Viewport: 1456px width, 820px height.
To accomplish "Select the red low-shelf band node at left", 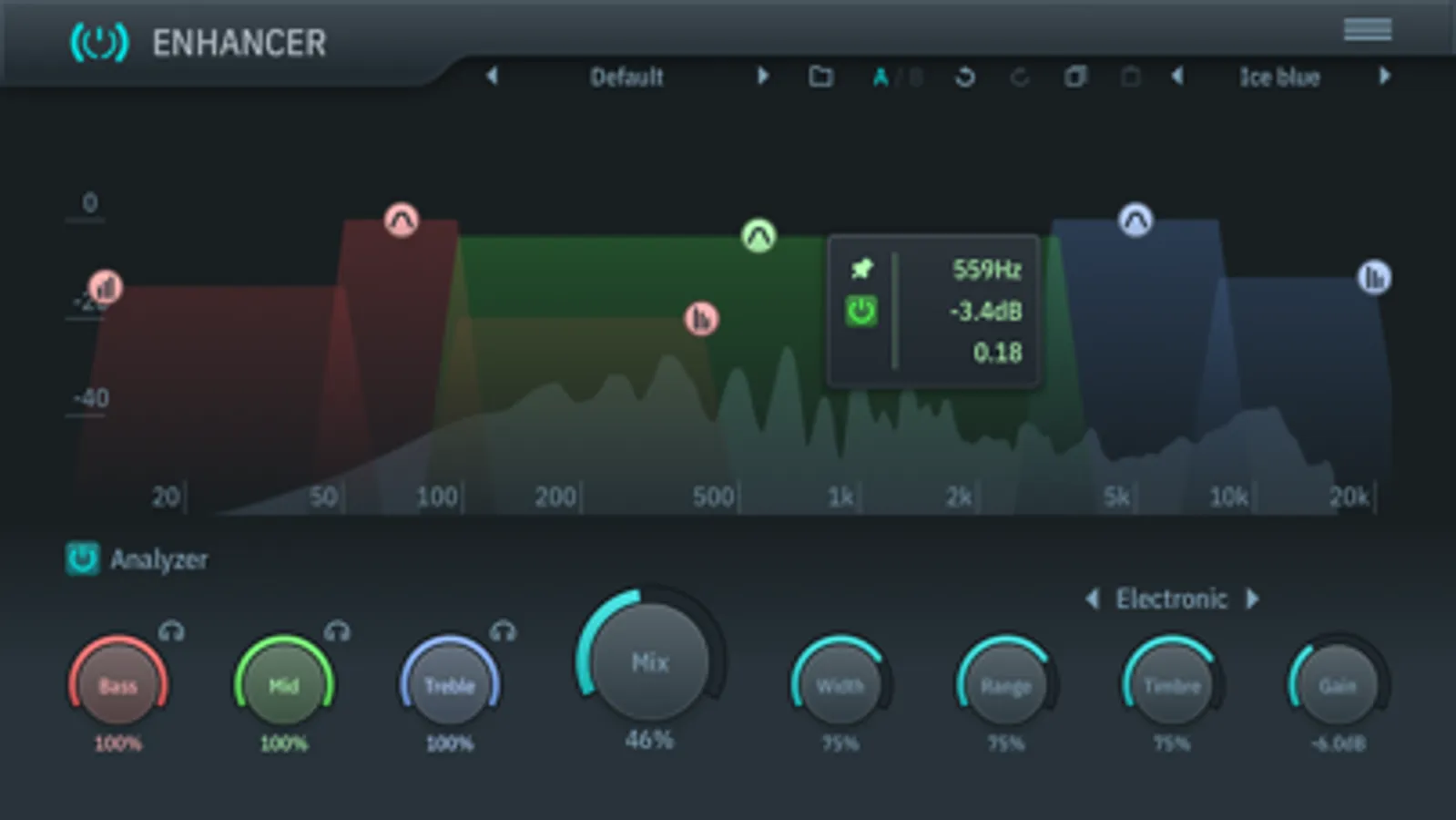I will pos(106,287).
